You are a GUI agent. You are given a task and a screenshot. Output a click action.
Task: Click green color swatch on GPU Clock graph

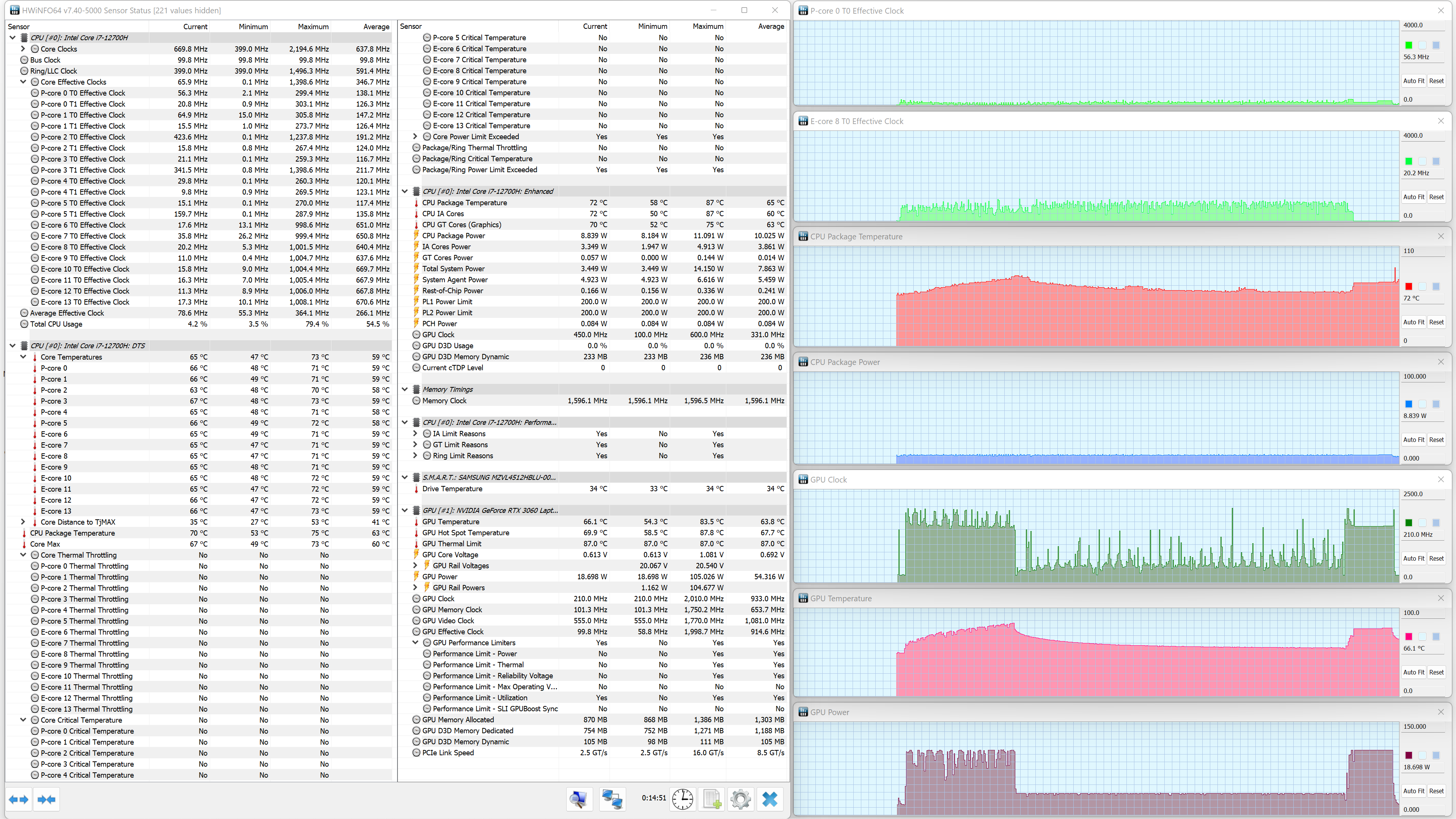[1409, 523]
